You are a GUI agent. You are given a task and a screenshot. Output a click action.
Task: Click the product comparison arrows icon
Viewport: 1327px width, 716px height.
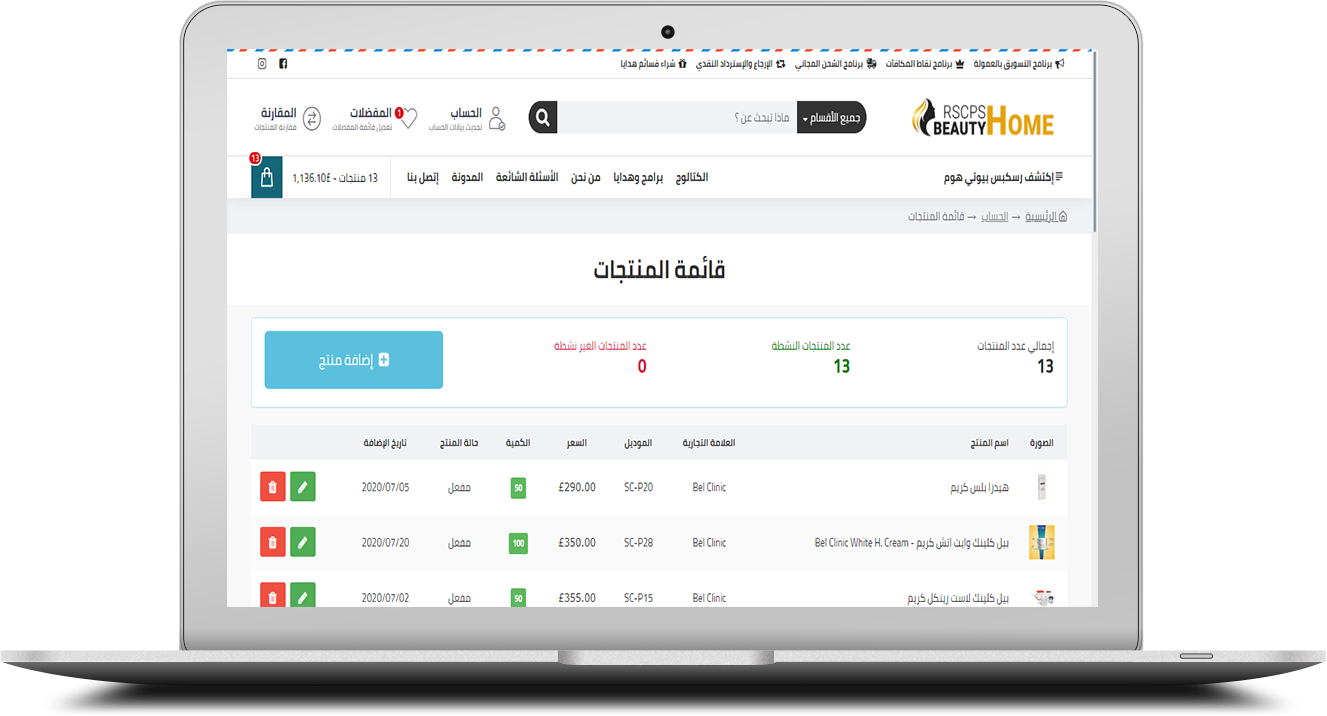click(x=312, y=118)
